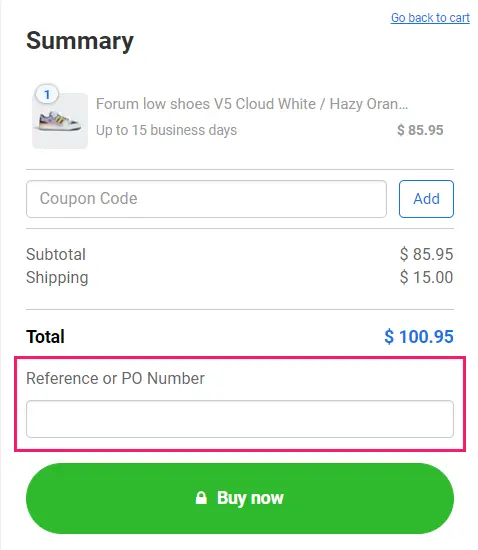478x550 pixels.
Task: Click the lock icon on Buy now
Action: tap(201, 498)
